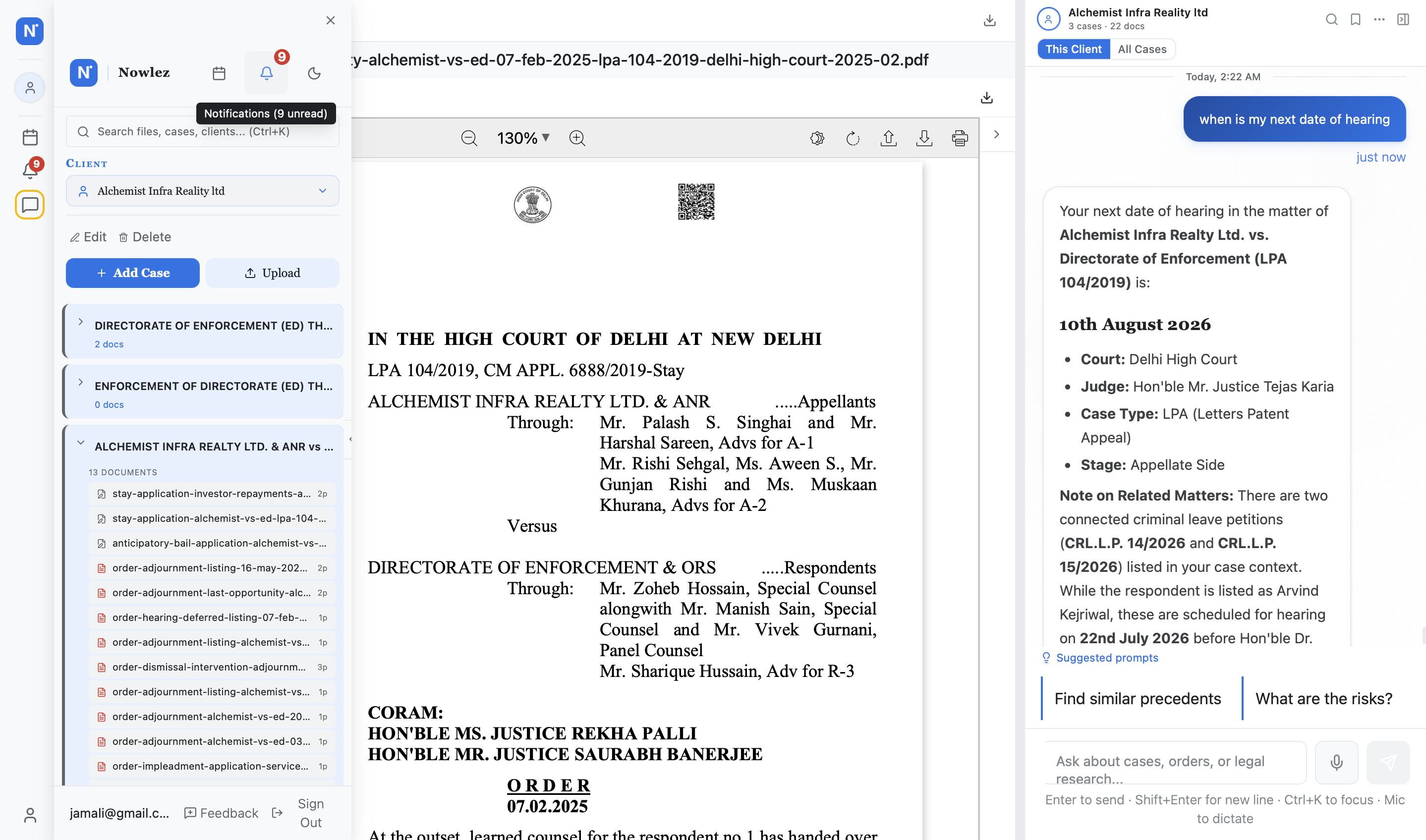Open the Nowlez logo in the left rail

(29, 31)
